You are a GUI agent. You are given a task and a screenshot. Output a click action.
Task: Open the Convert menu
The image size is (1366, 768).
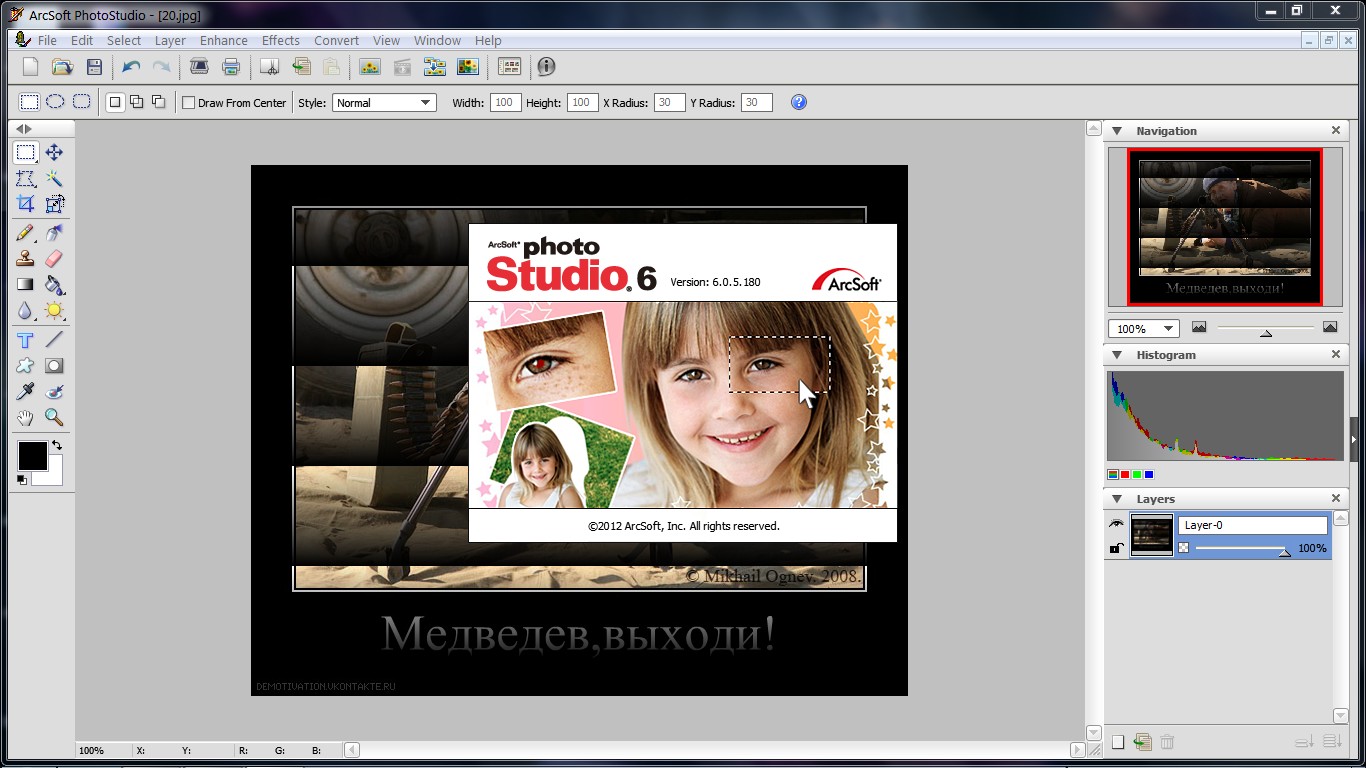click(x=336, y=41)
